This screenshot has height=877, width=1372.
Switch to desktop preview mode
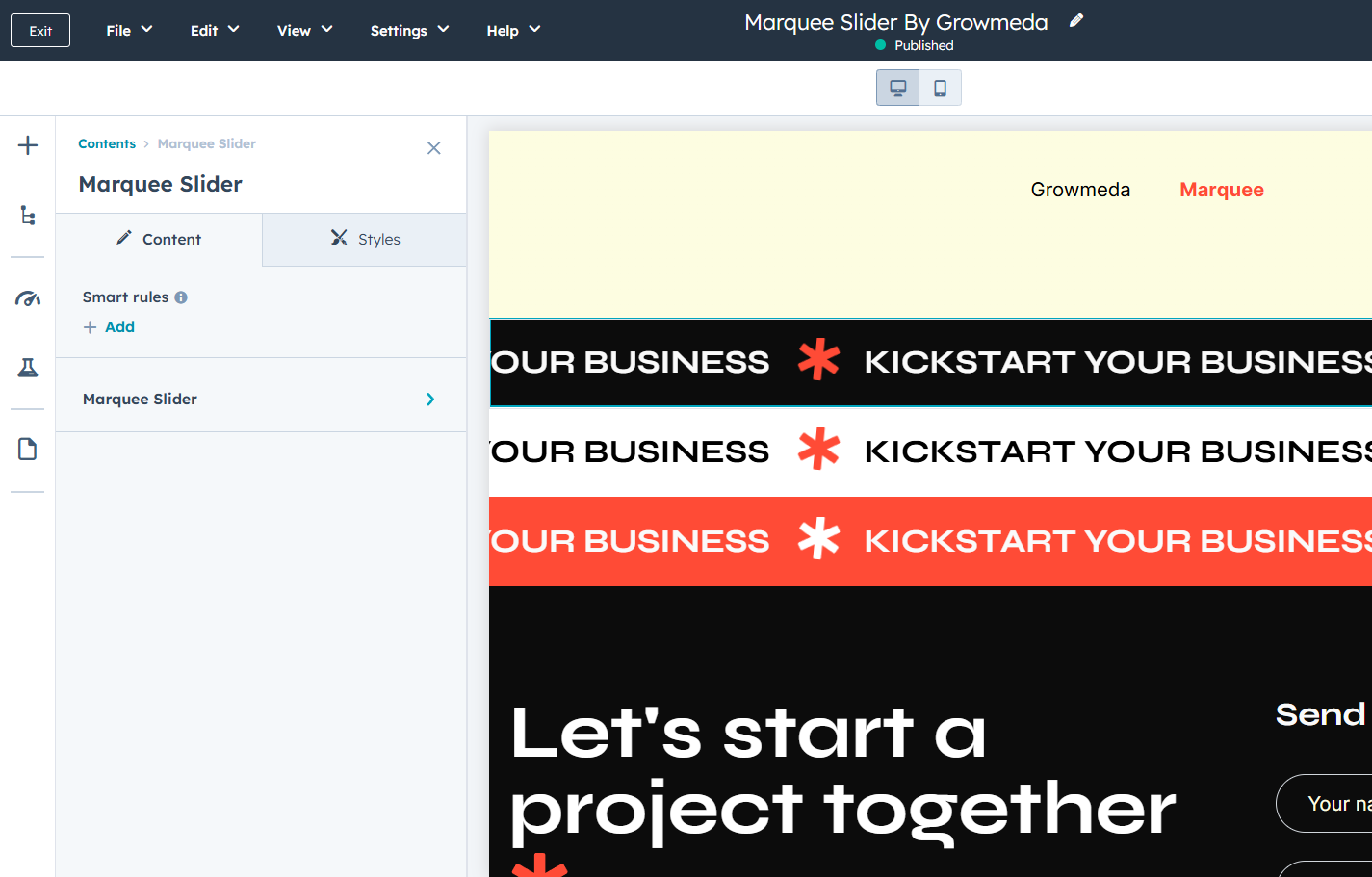[897, 89]
